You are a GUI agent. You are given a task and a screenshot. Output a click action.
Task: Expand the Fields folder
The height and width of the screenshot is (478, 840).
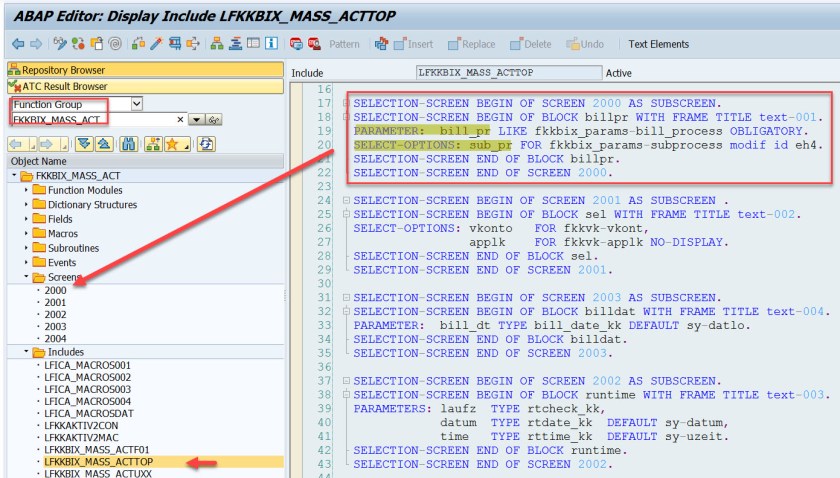tap(26, 219)
